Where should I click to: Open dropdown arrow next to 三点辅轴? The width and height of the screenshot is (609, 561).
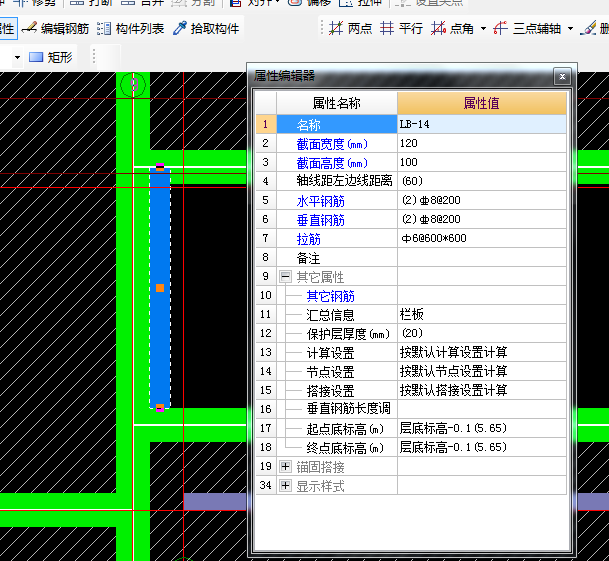click(x=570, y=28)
